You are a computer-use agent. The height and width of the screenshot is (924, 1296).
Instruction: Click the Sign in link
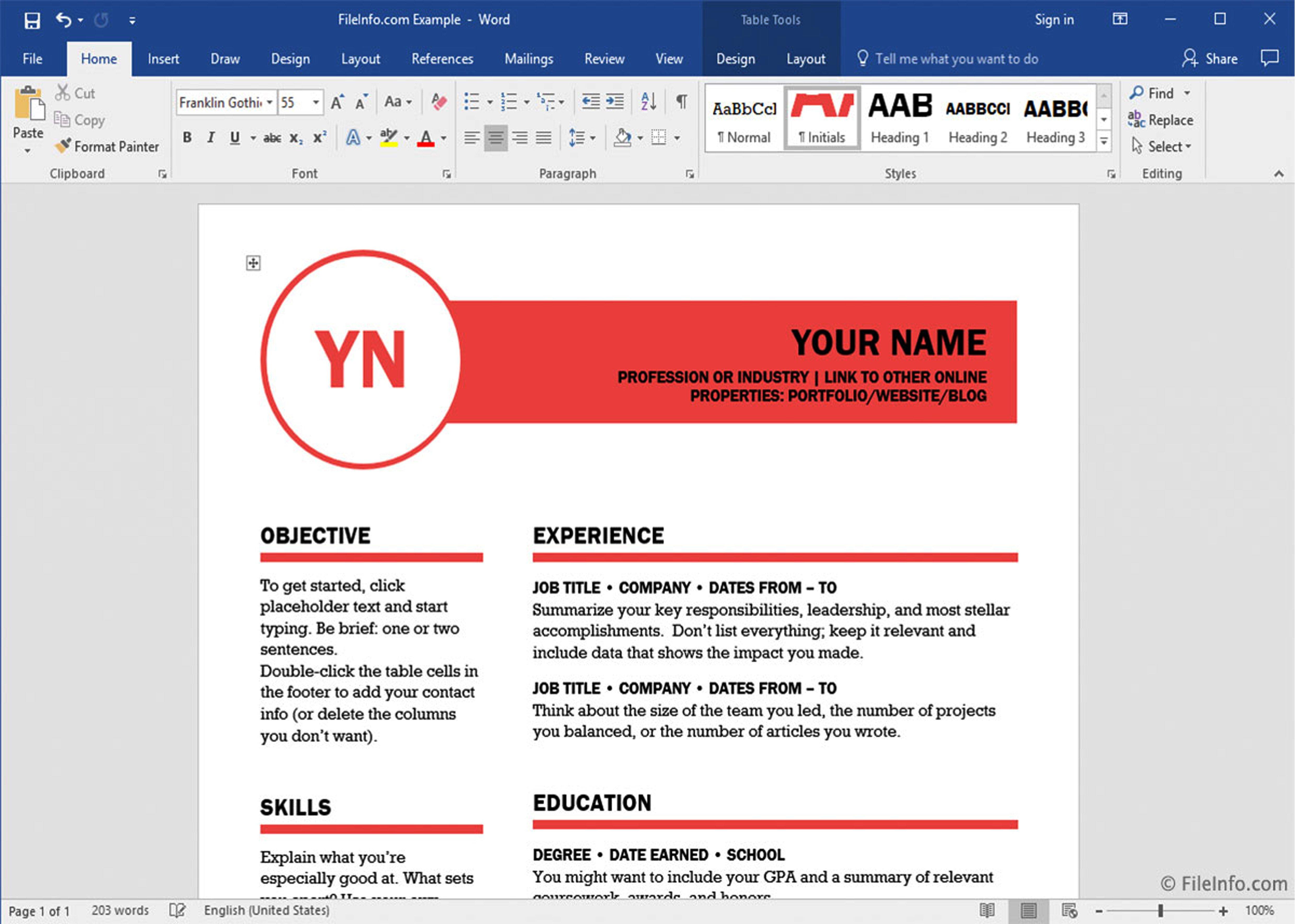pos(1054,19)
